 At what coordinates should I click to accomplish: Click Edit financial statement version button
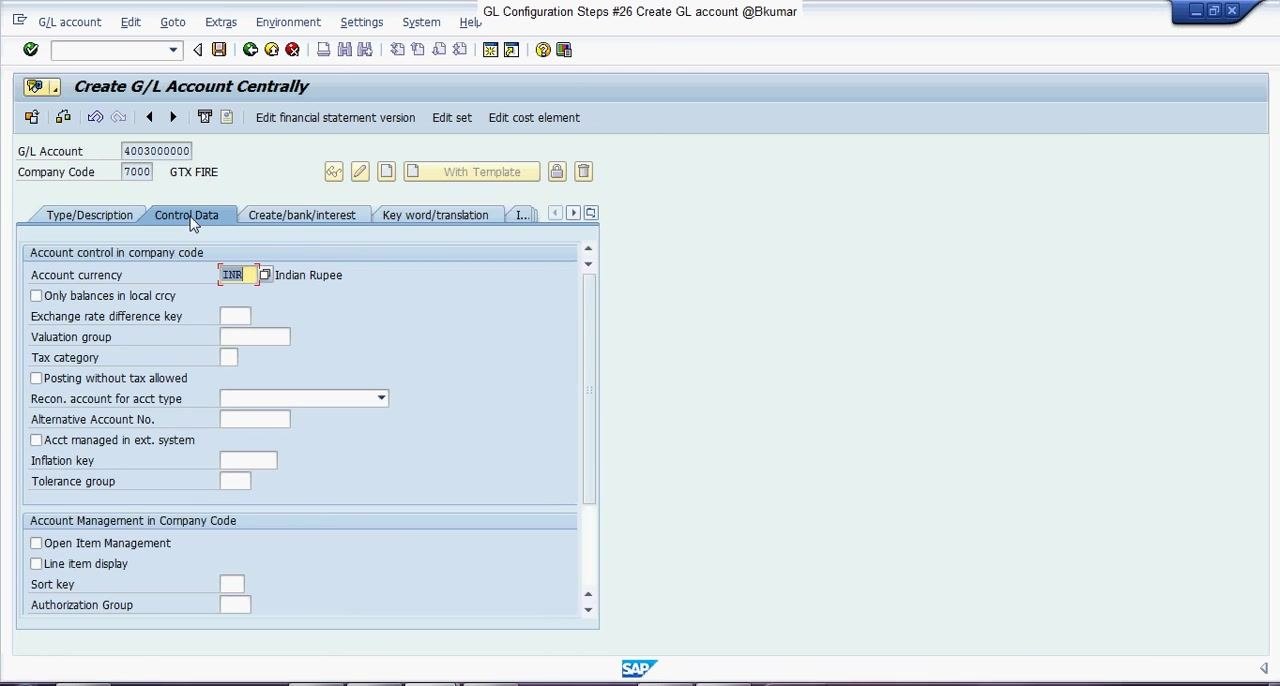click(335, 118)
